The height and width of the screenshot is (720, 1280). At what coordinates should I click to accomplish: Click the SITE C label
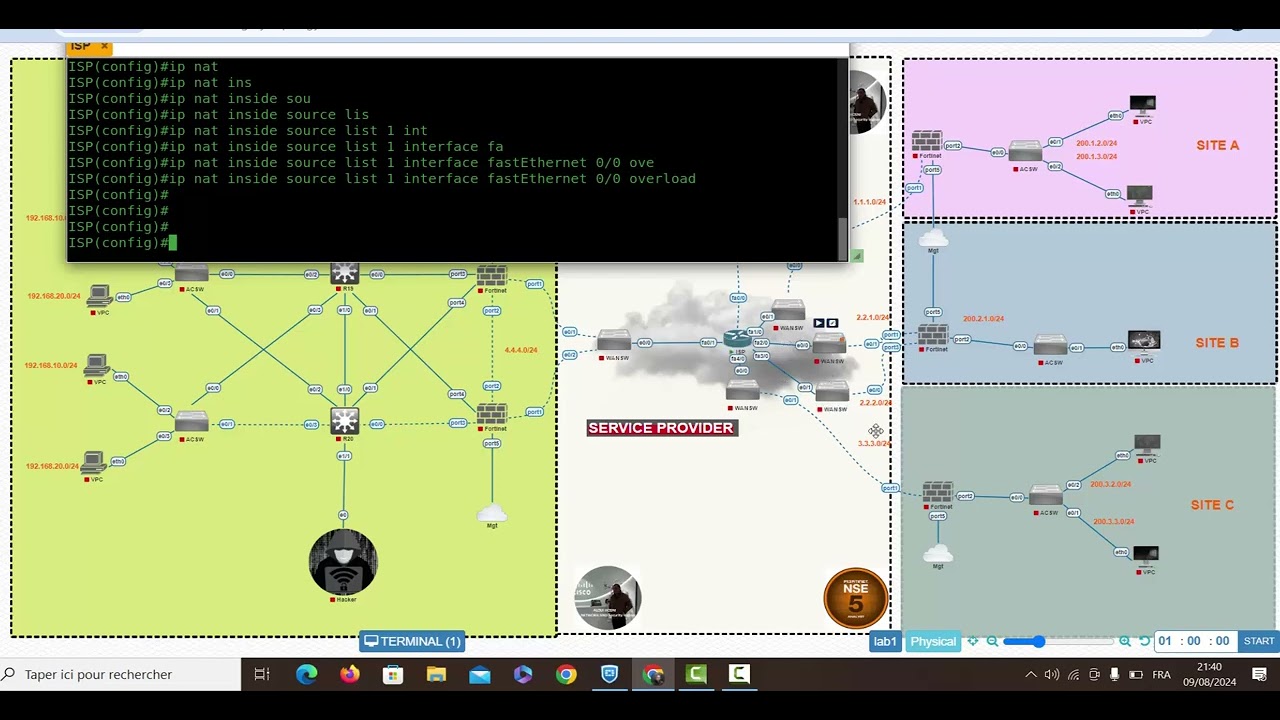pyautogui.click(x=1212, y=505)
